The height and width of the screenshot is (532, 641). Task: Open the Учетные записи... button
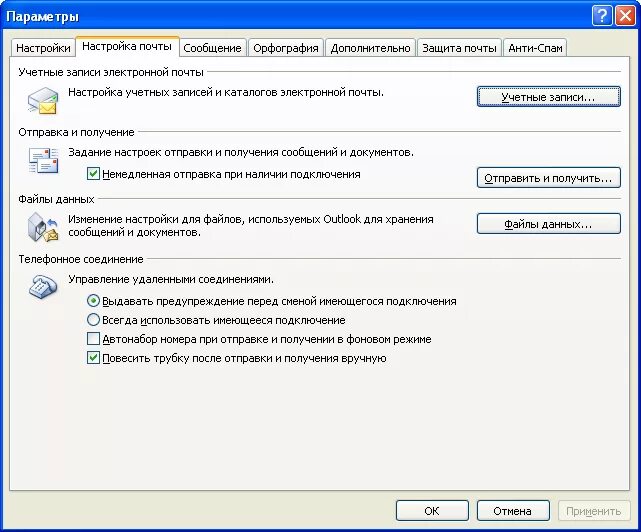coord(549,97)
